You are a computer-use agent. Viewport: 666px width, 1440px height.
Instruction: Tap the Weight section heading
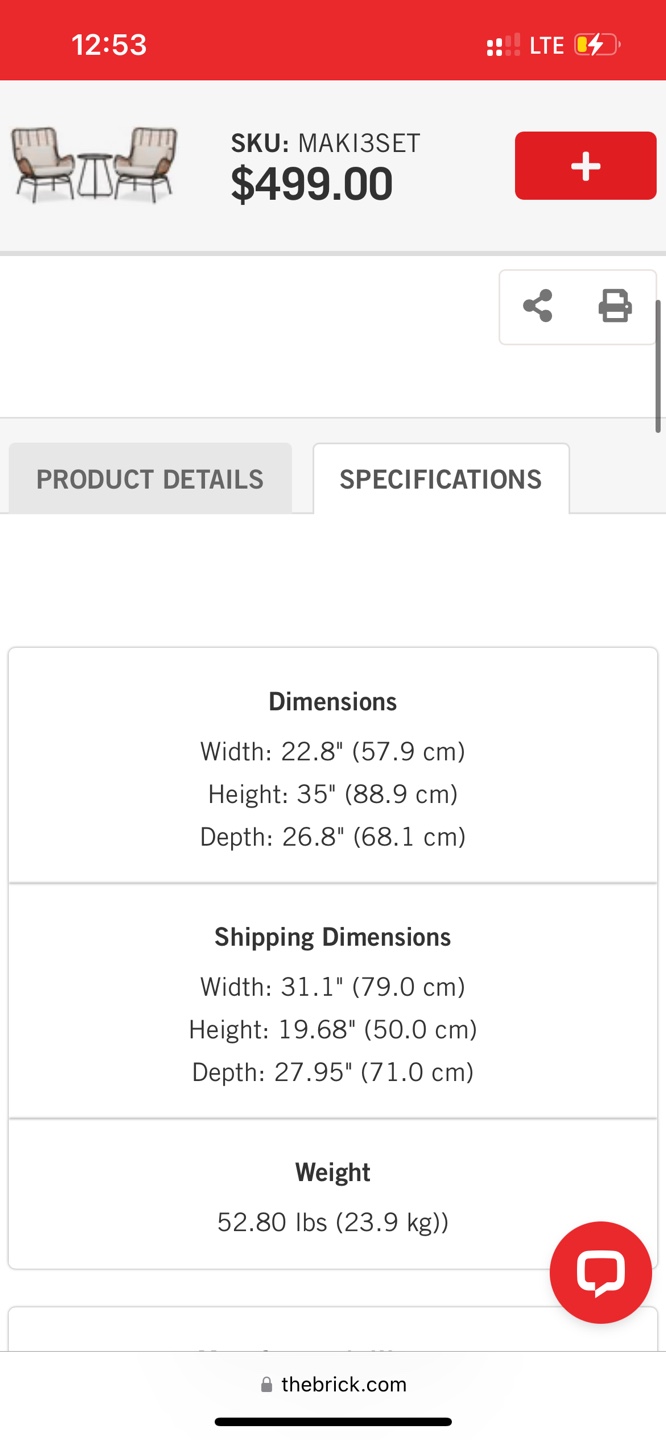click(333, 1172)
